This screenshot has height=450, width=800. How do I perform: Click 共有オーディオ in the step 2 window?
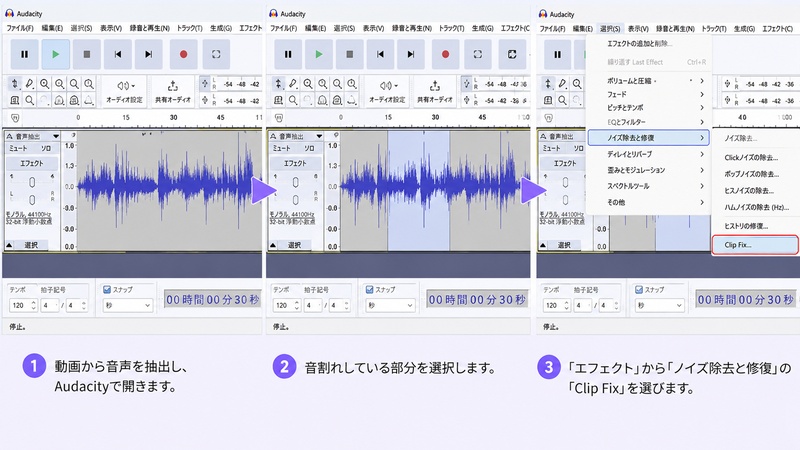tap(435, 92)
